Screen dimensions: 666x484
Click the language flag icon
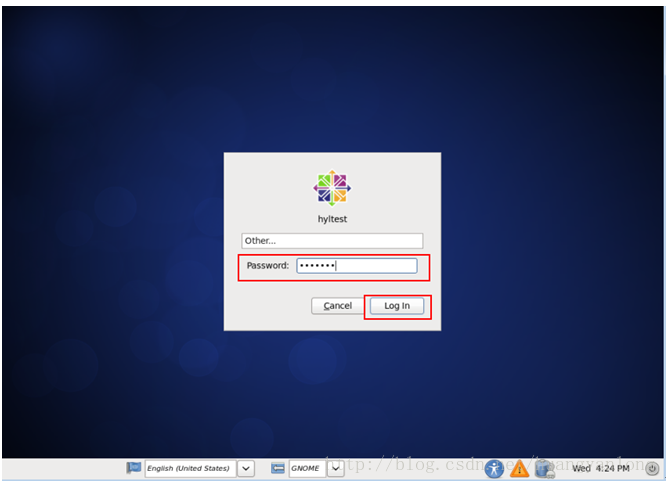pyautogui.click(x=133, y=467)
